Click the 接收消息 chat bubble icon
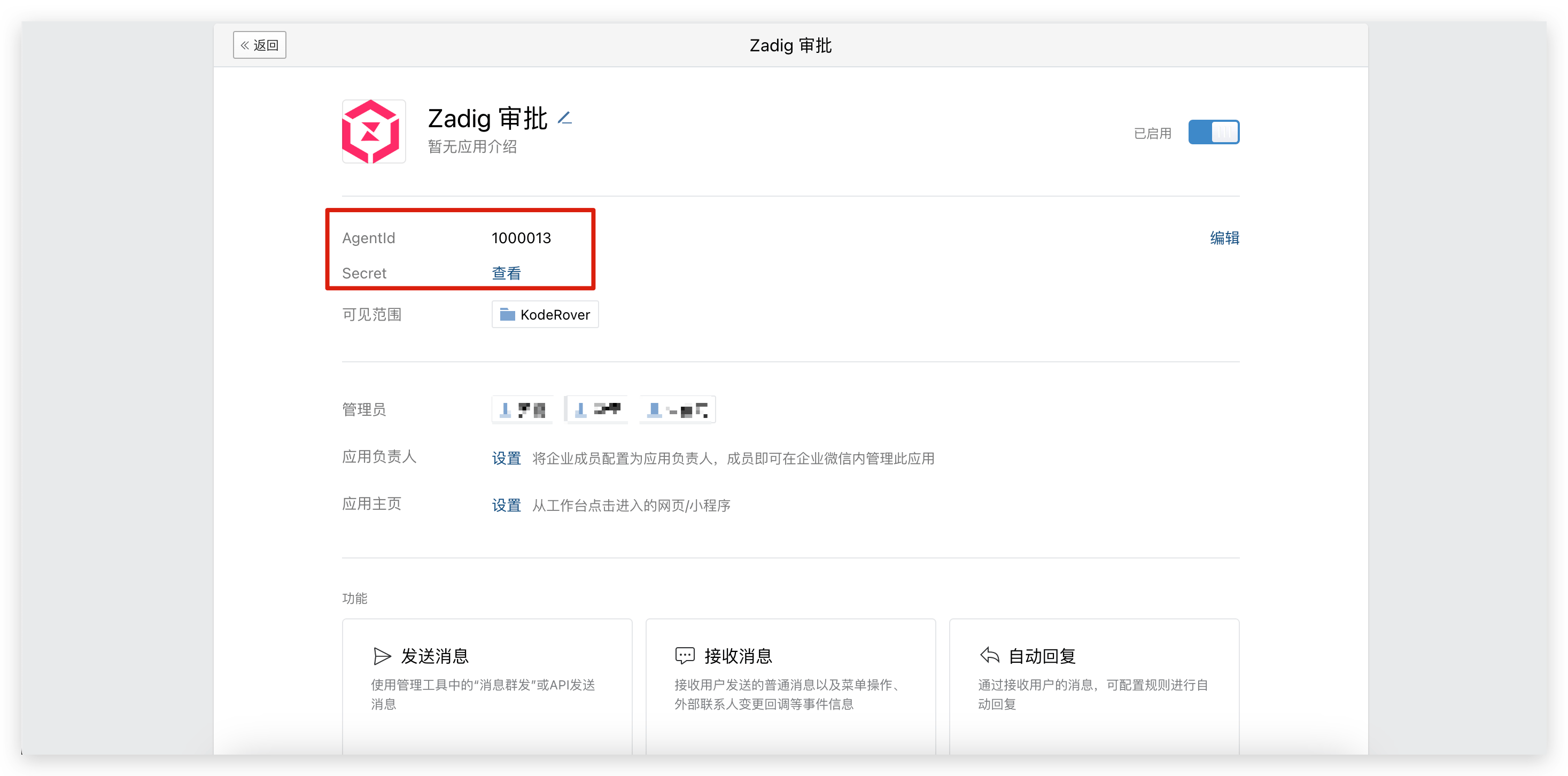1568x776 pixels. coord(684,656)
